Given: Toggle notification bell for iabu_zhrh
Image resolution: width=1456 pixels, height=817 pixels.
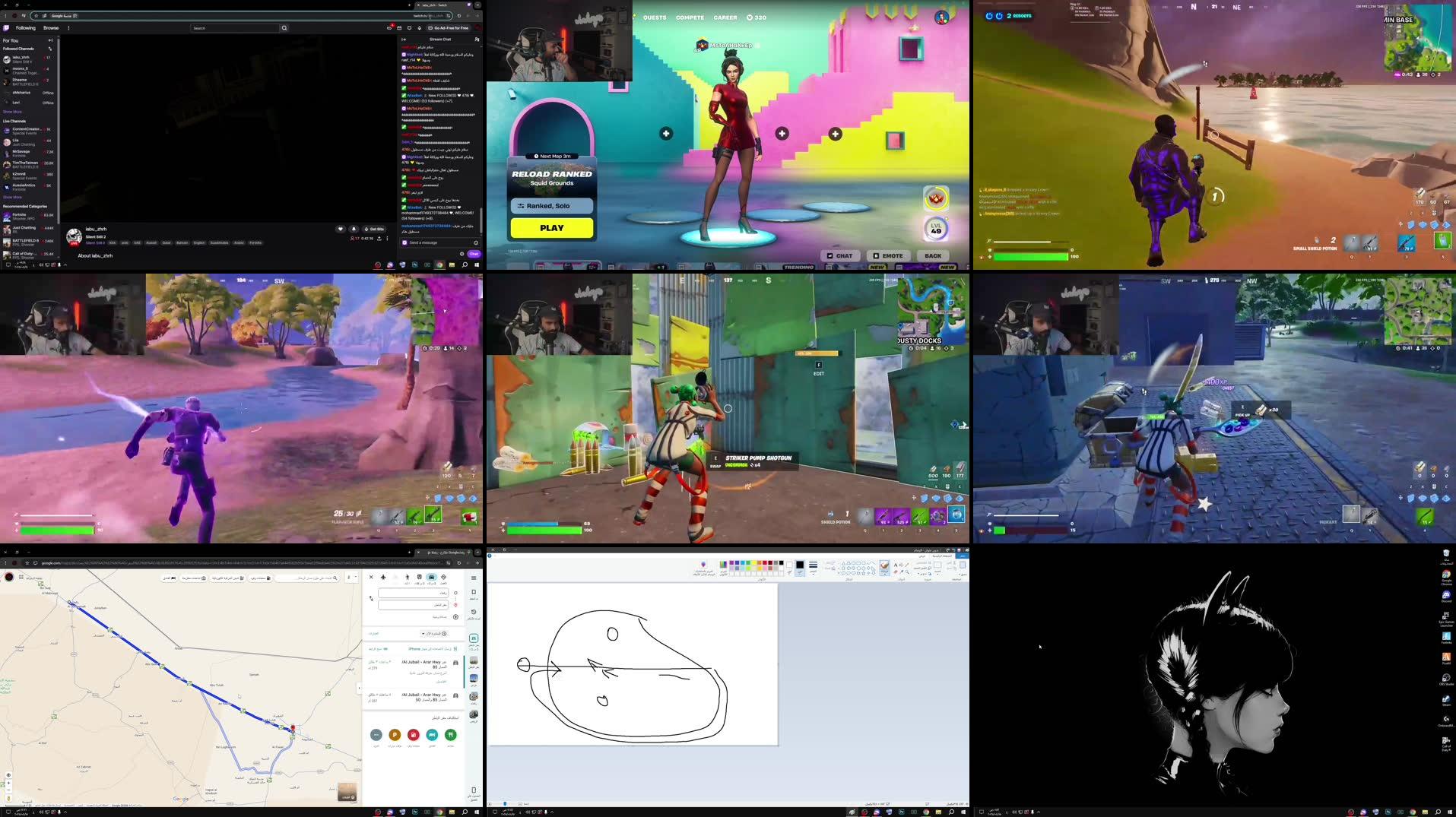Looking at the screenshot, I should click(x=354, y=229).
